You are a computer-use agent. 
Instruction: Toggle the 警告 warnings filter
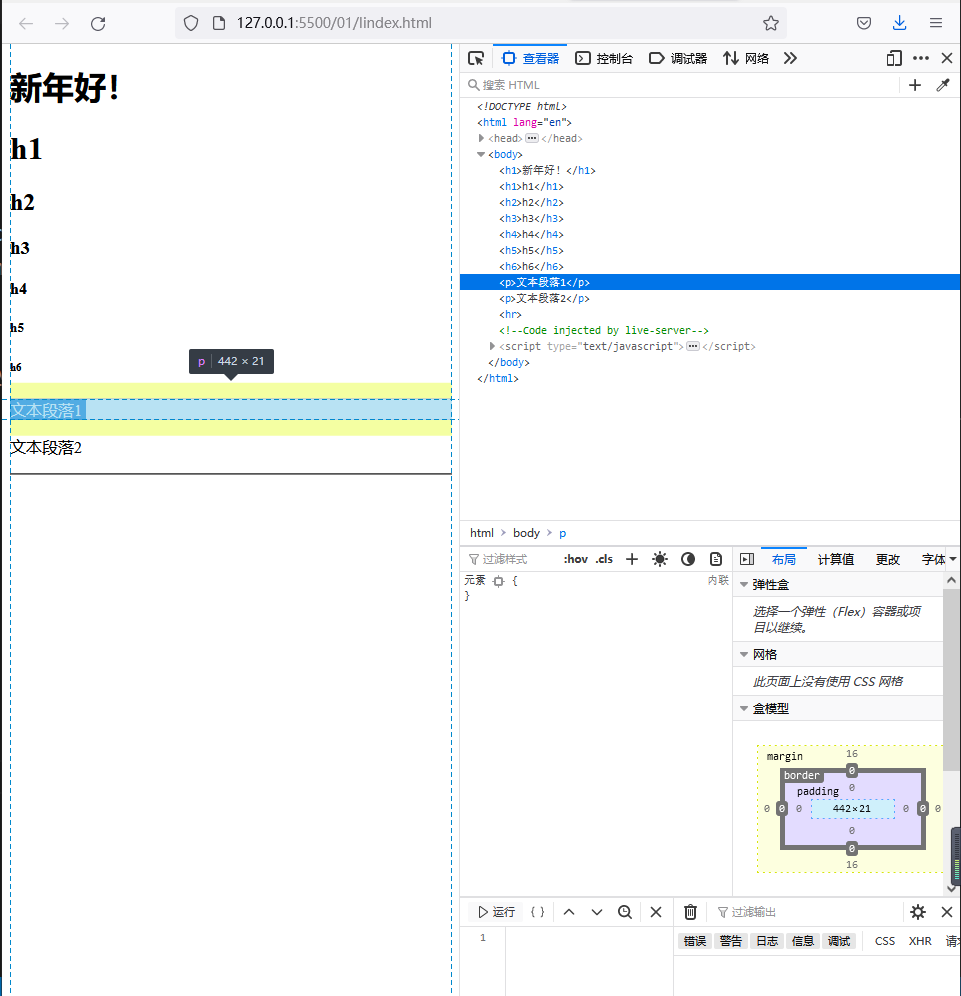[x=730, y=941]
